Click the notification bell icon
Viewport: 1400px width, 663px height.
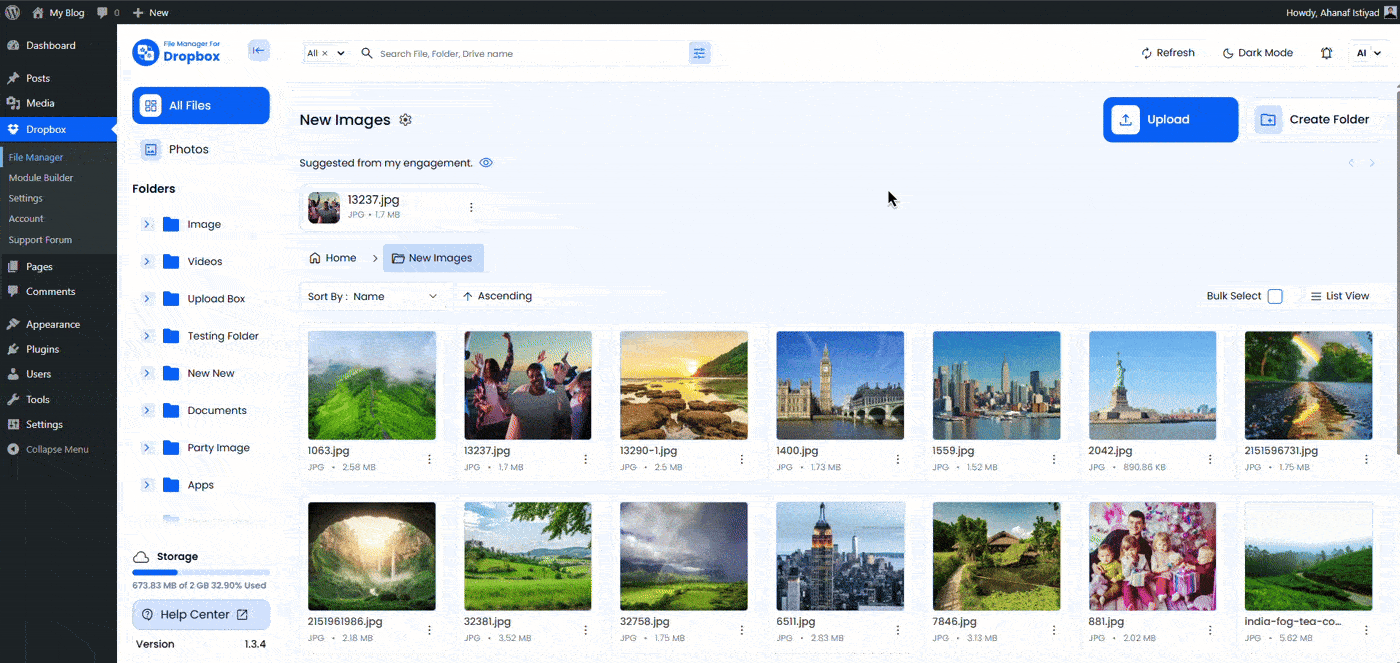pyautogui.click(x=1326, y=53)
